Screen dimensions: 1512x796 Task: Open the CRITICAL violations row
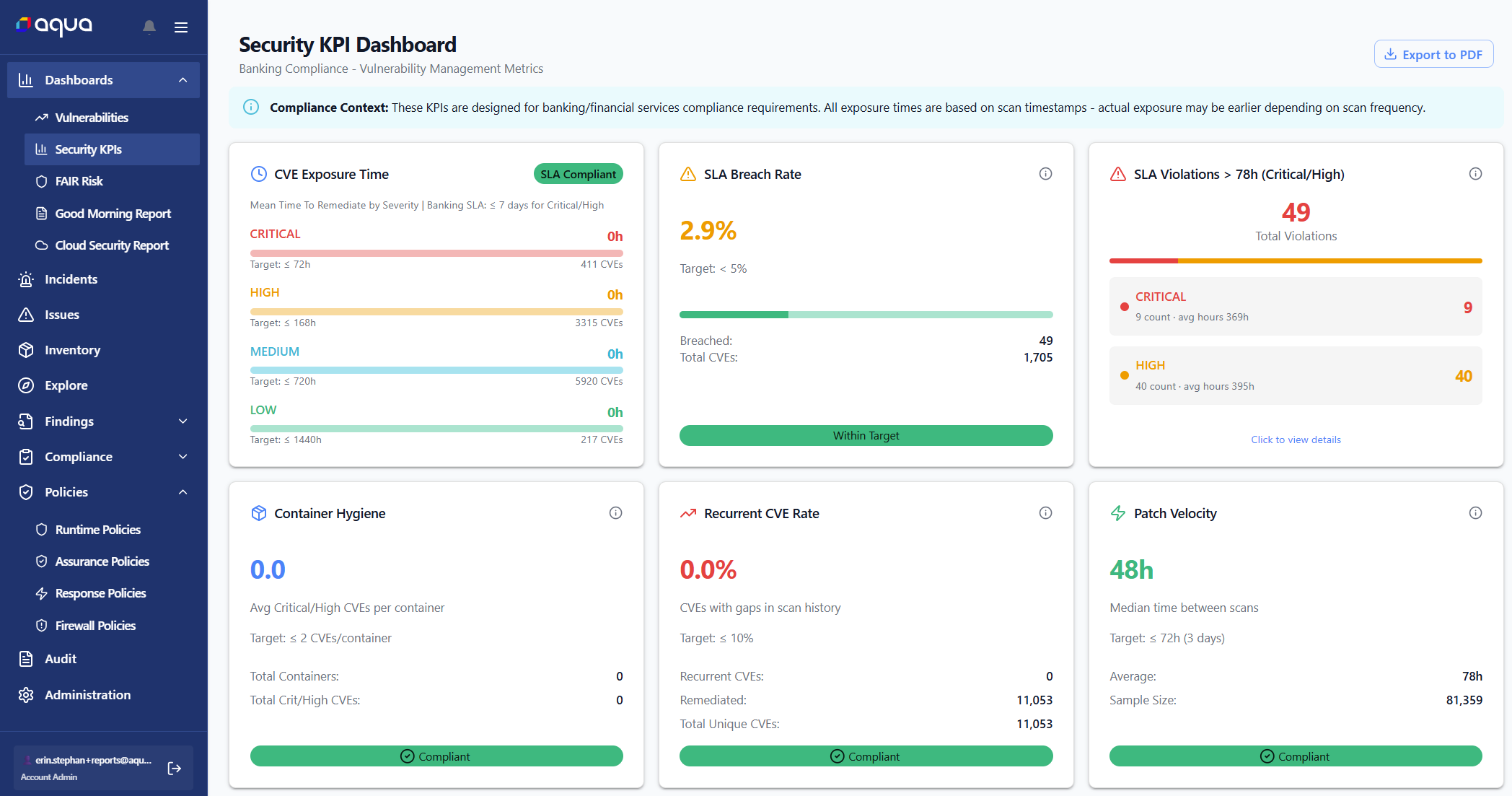(1296, 307)
